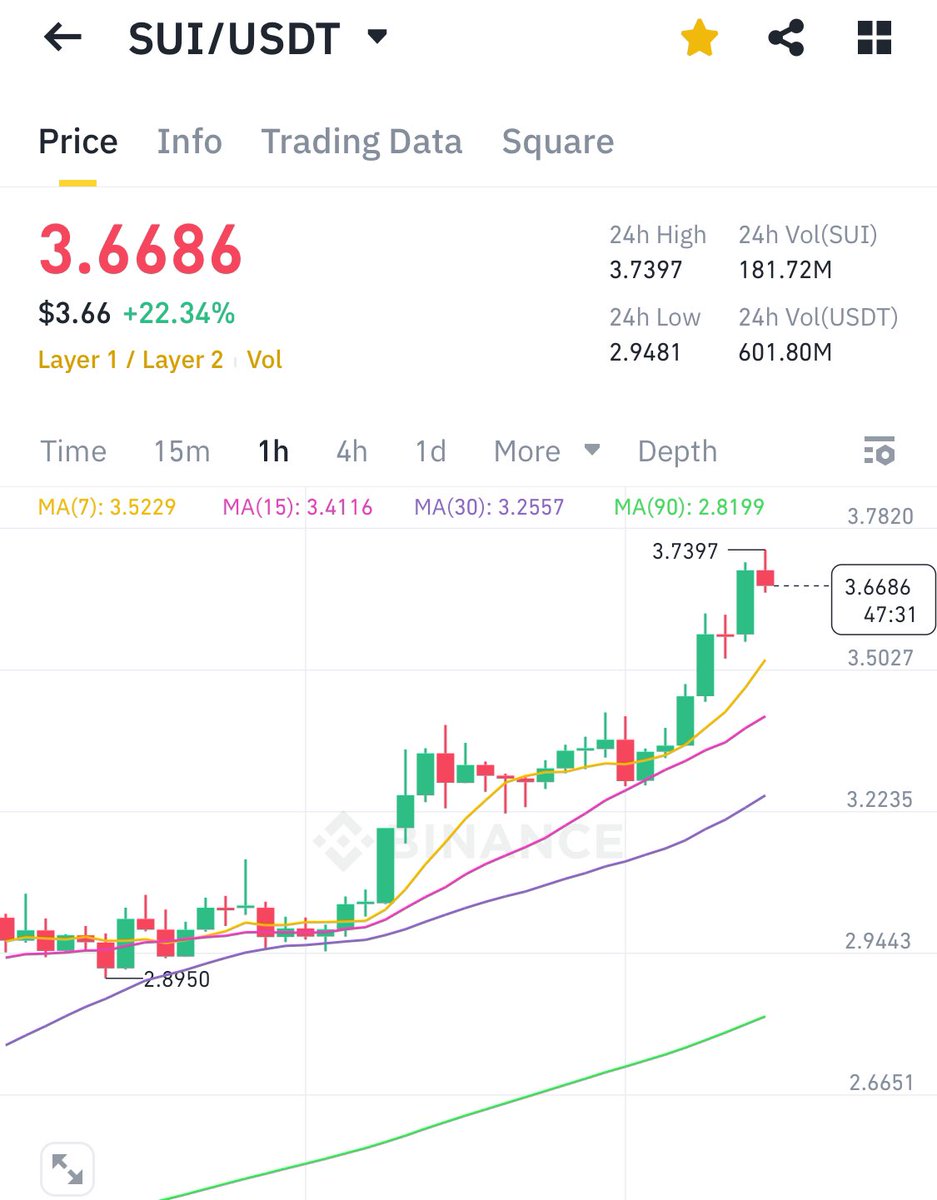Select the 4h chart interval

tap(352, 451)
